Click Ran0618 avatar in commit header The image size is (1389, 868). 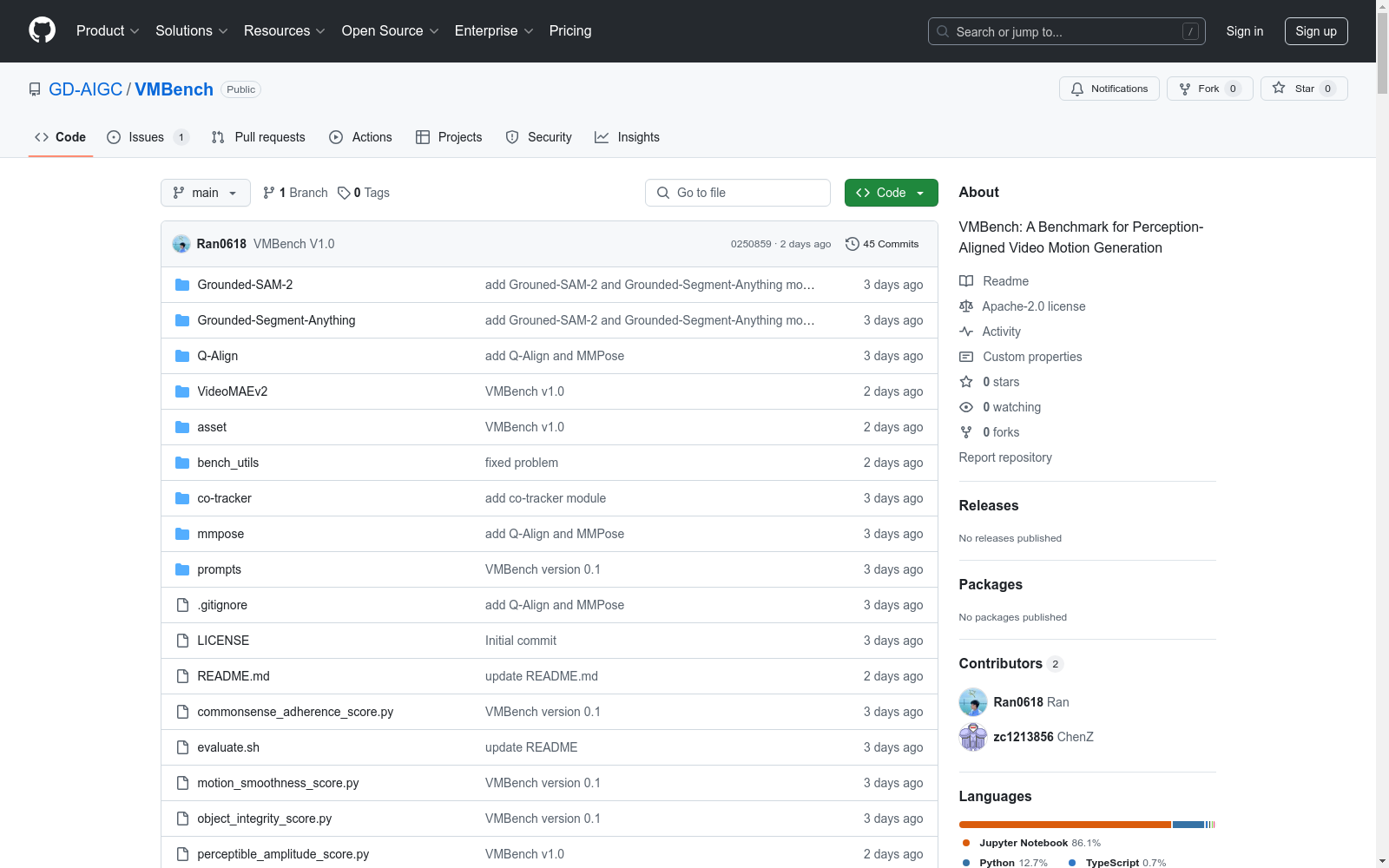coord(181,244)
